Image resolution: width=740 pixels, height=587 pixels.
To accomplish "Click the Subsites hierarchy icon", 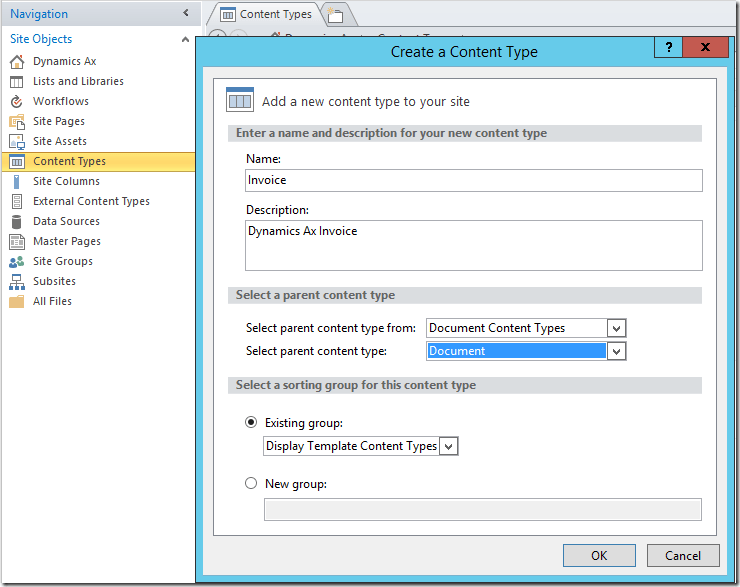I will 17,282.
